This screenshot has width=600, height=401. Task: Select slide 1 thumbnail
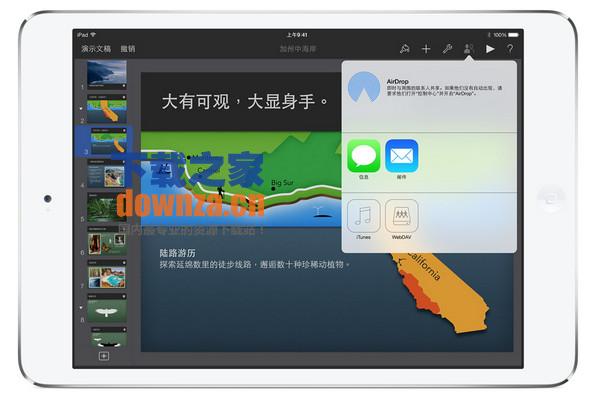107,75
